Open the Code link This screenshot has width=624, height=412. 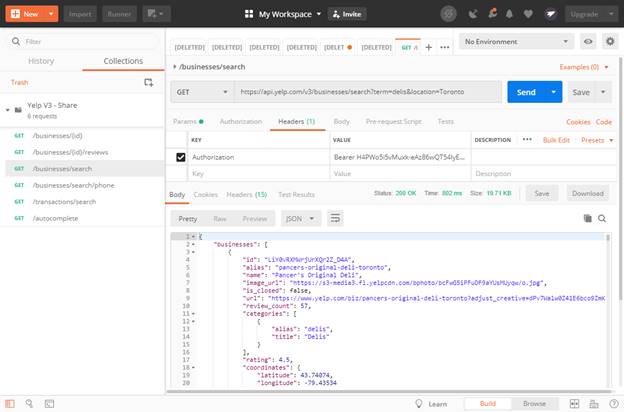point(604,122)
